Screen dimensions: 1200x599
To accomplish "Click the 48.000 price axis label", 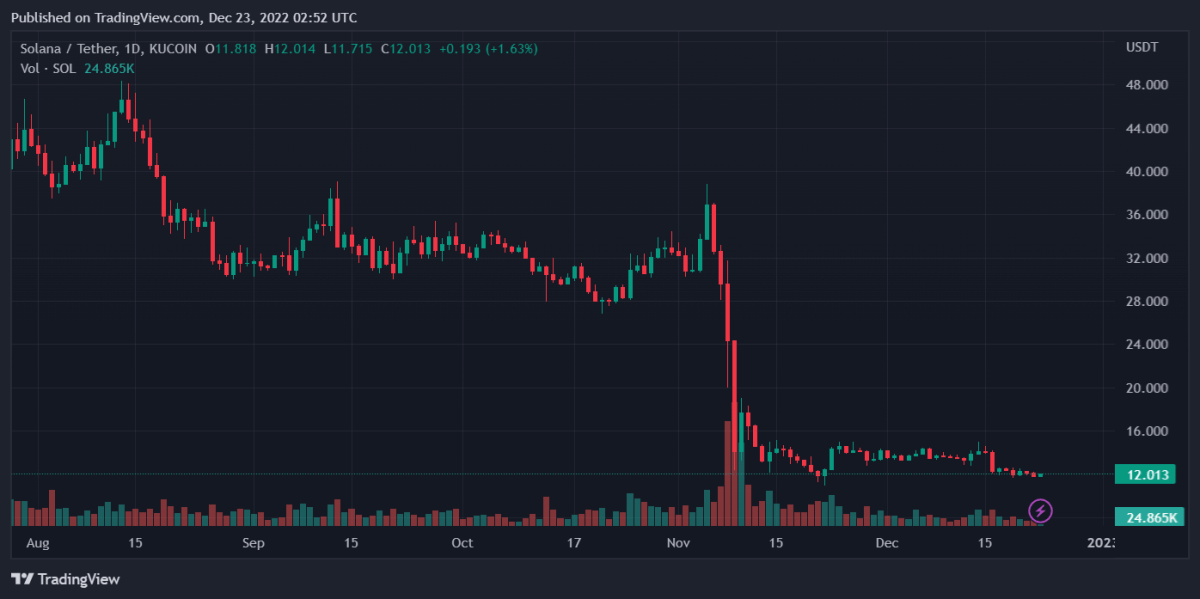I will (x=1147, y=85).
